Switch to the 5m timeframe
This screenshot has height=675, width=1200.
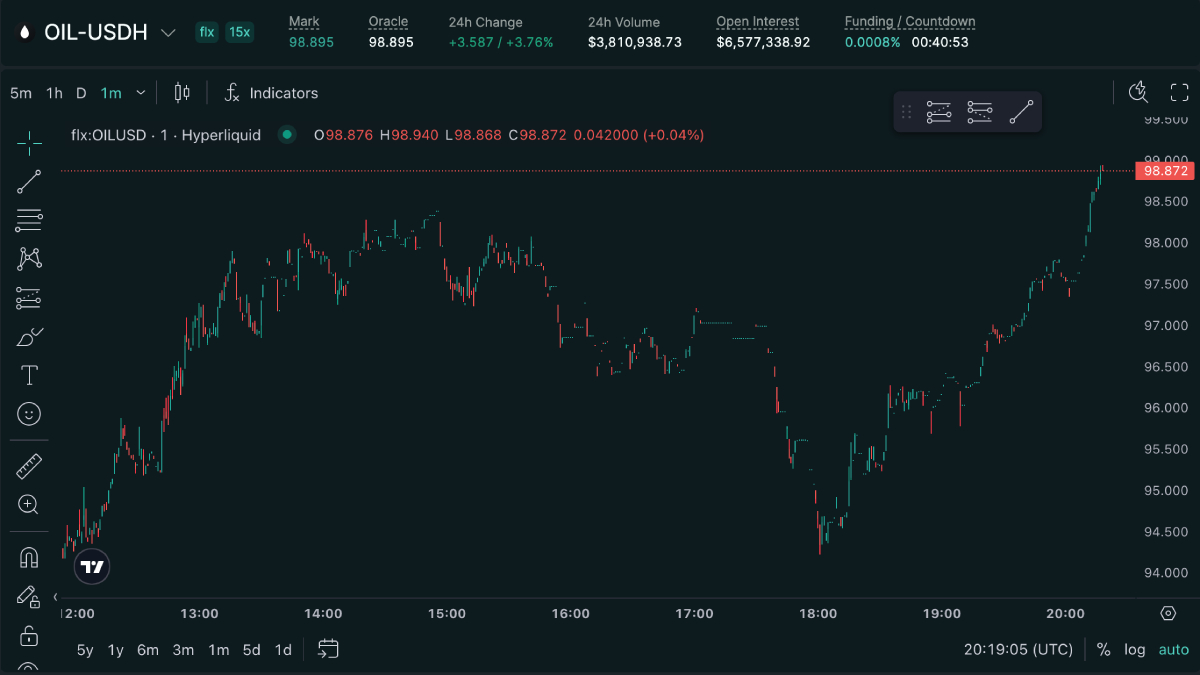(21, 93)
